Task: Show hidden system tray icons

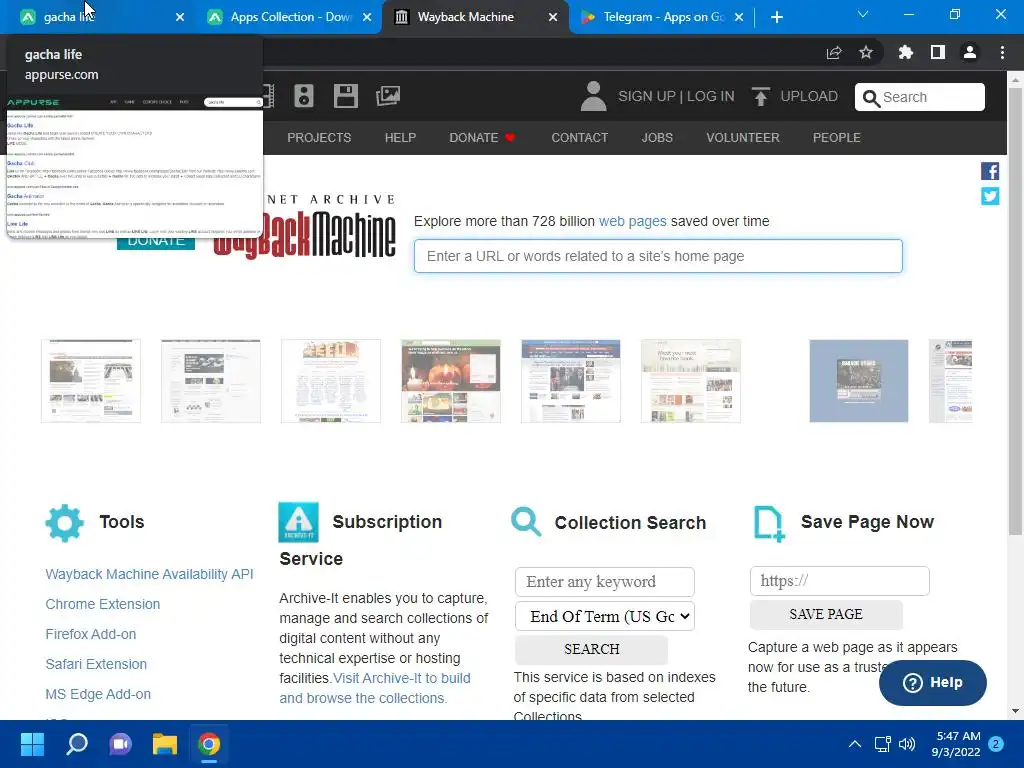Action: click(x=854, y=744)
